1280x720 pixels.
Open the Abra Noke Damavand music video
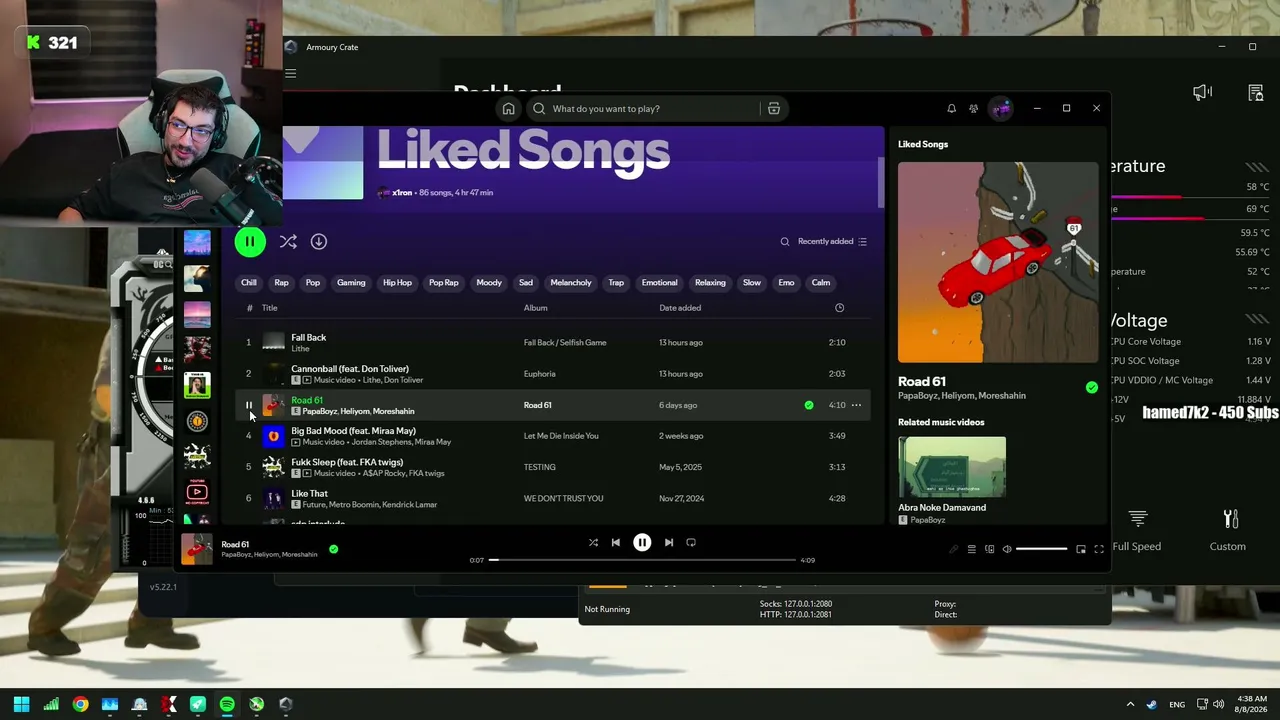[x=952, y=467]
